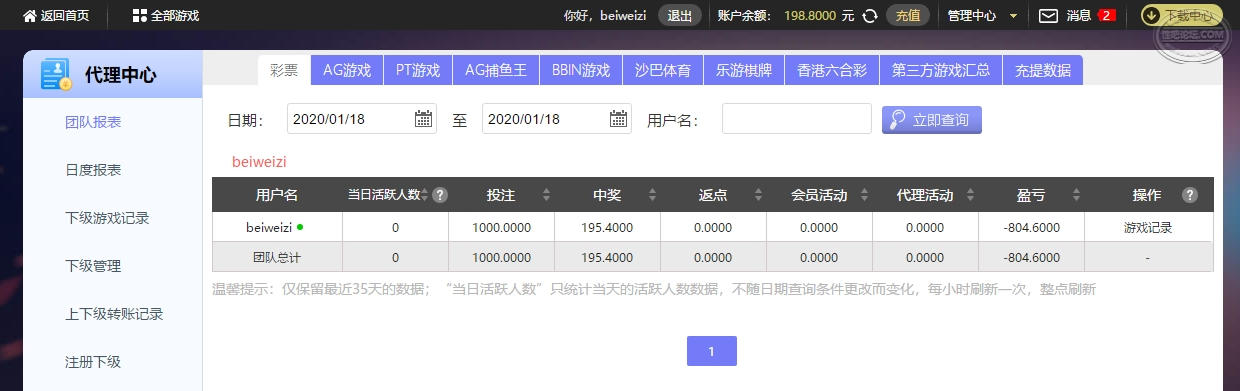Sort by 当日活跃人数 column arrows
The width and height of the screenshot is (1240, 391).
point(425,195)
